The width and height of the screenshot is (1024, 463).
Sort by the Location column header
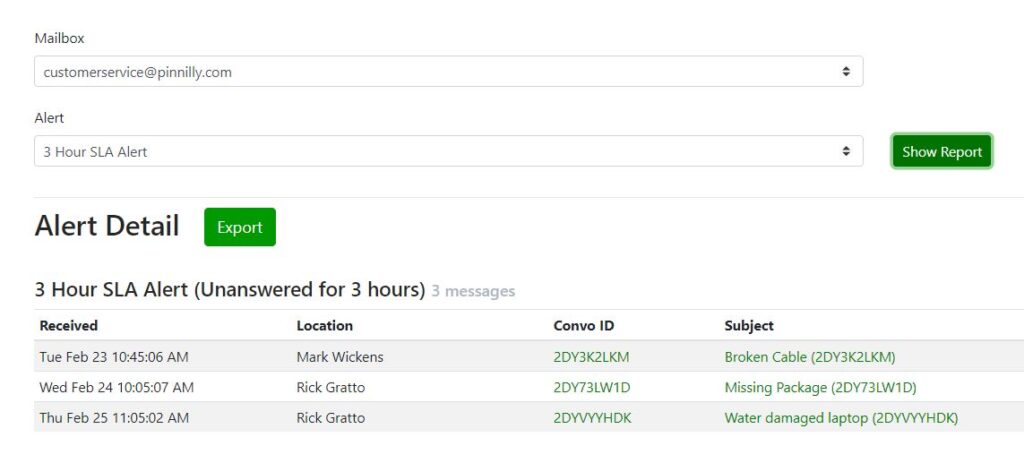325,325
